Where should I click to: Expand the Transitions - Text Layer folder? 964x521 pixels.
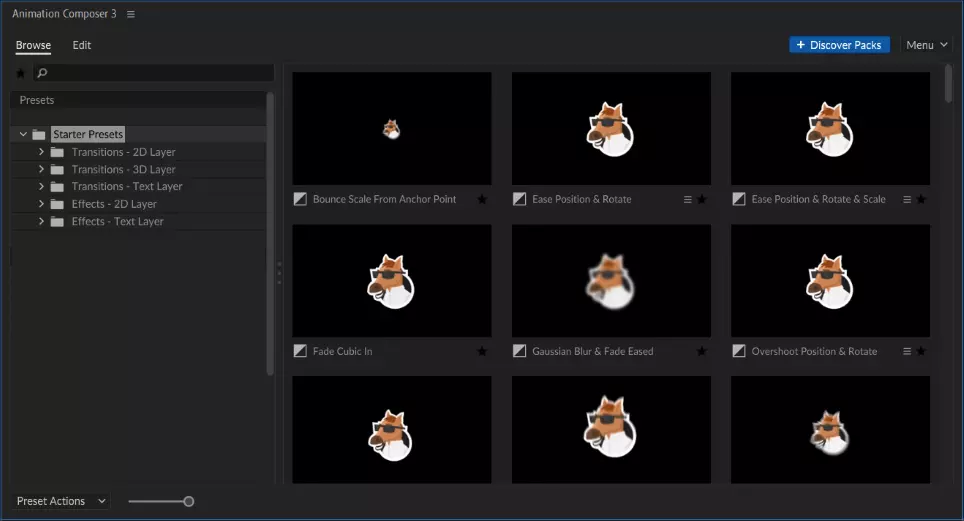(x=41, y=186)
